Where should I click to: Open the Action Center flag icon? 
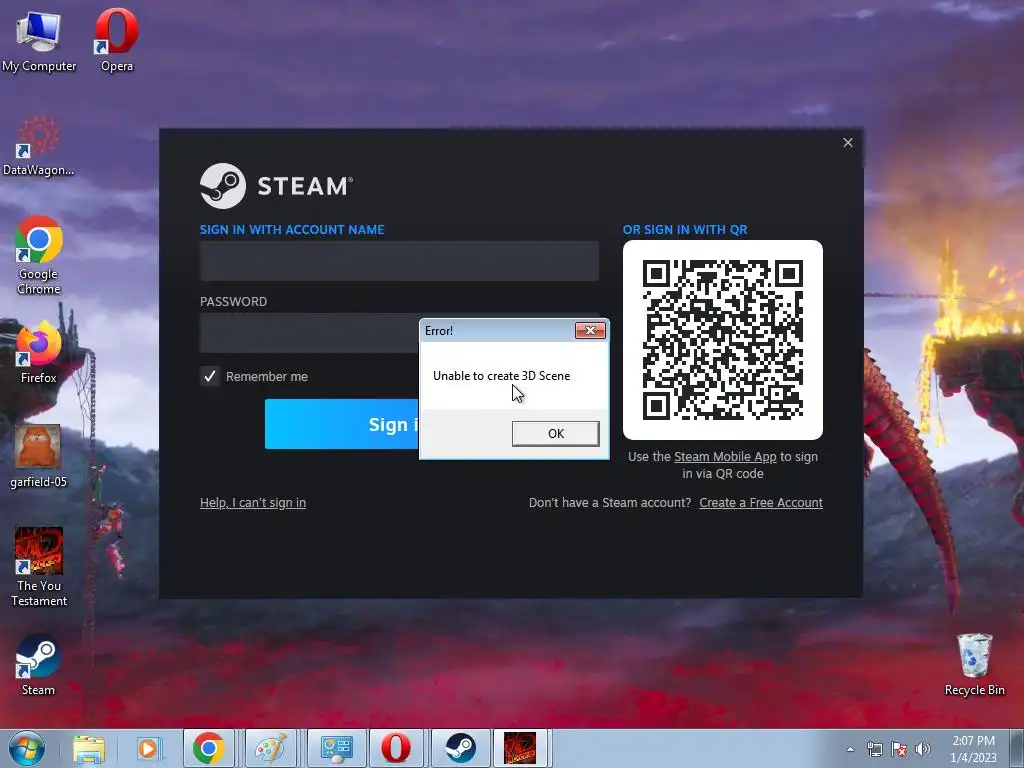pos(899,749)
